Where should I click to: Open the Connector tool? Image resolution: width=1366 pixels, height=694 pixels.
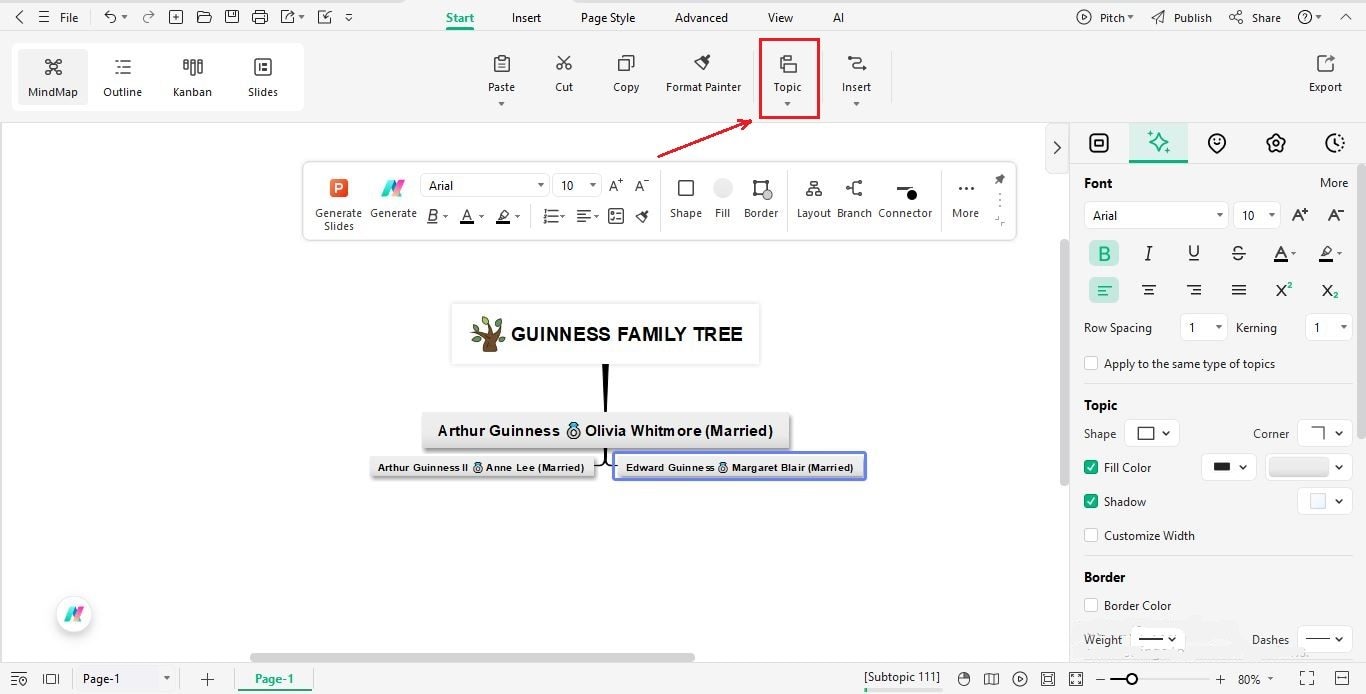pyautogui.click(x=905, y=198)
